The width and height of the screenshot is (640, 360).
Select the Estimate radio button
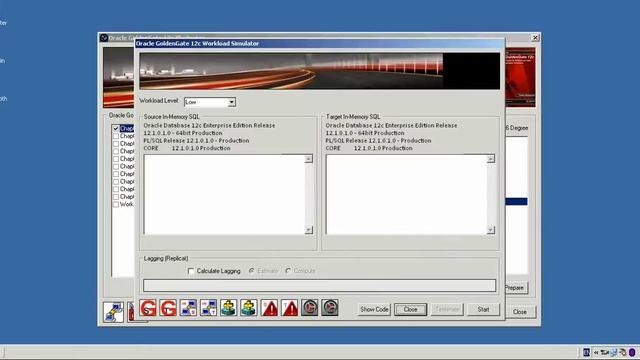(251, 271)
